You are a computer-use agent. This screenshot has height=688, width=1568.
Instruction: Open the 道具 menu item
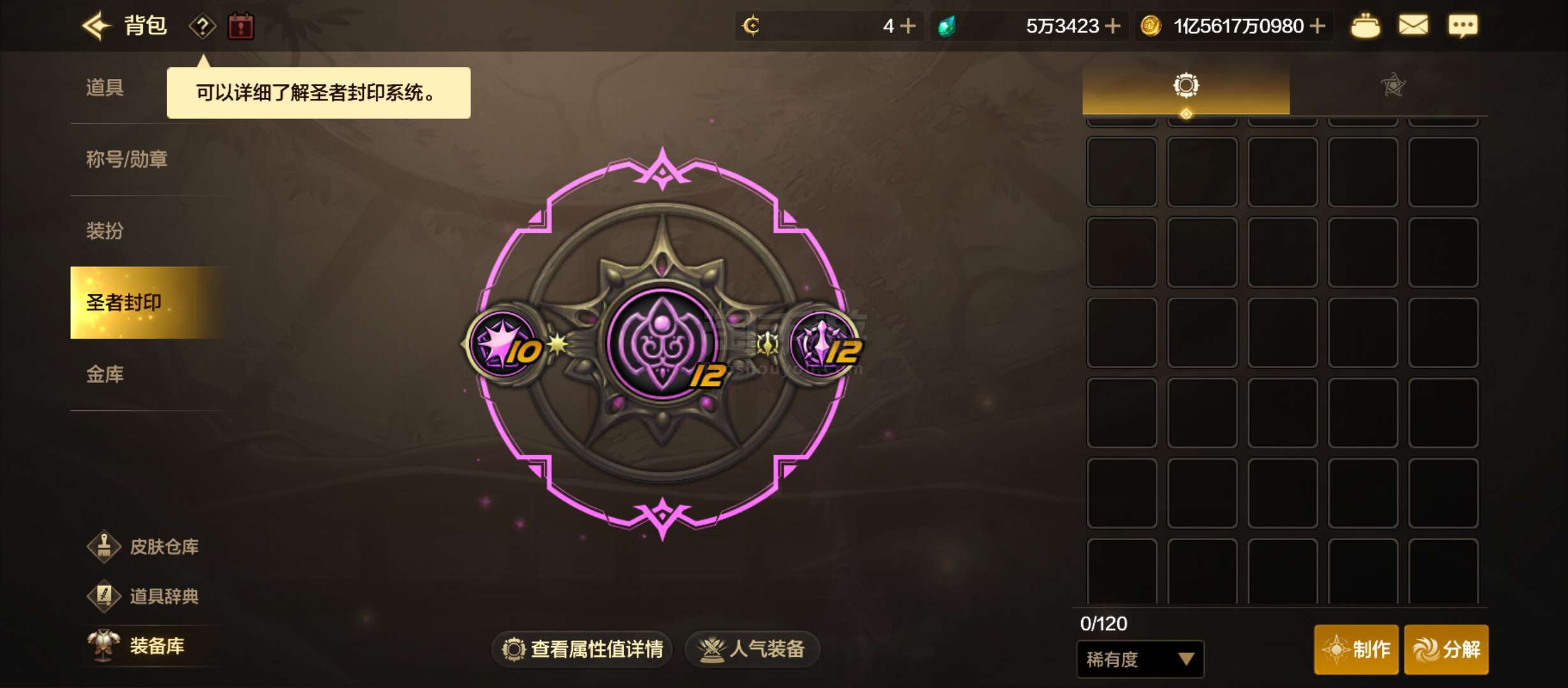click(105, 87)
